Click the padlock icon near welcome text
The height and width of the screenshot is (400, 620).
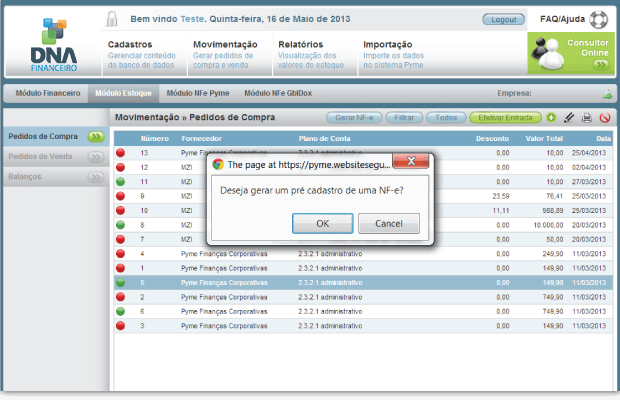[115, 19]
